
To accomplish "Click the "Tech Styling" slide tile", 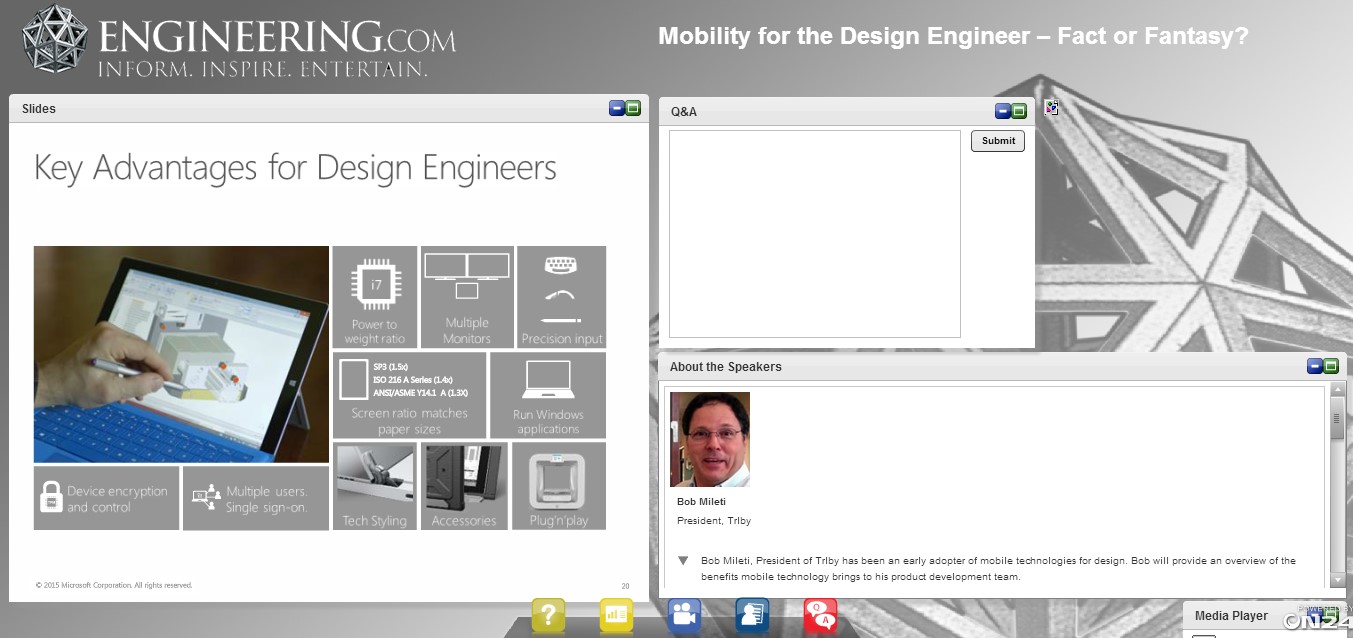I will click(375, 486).
